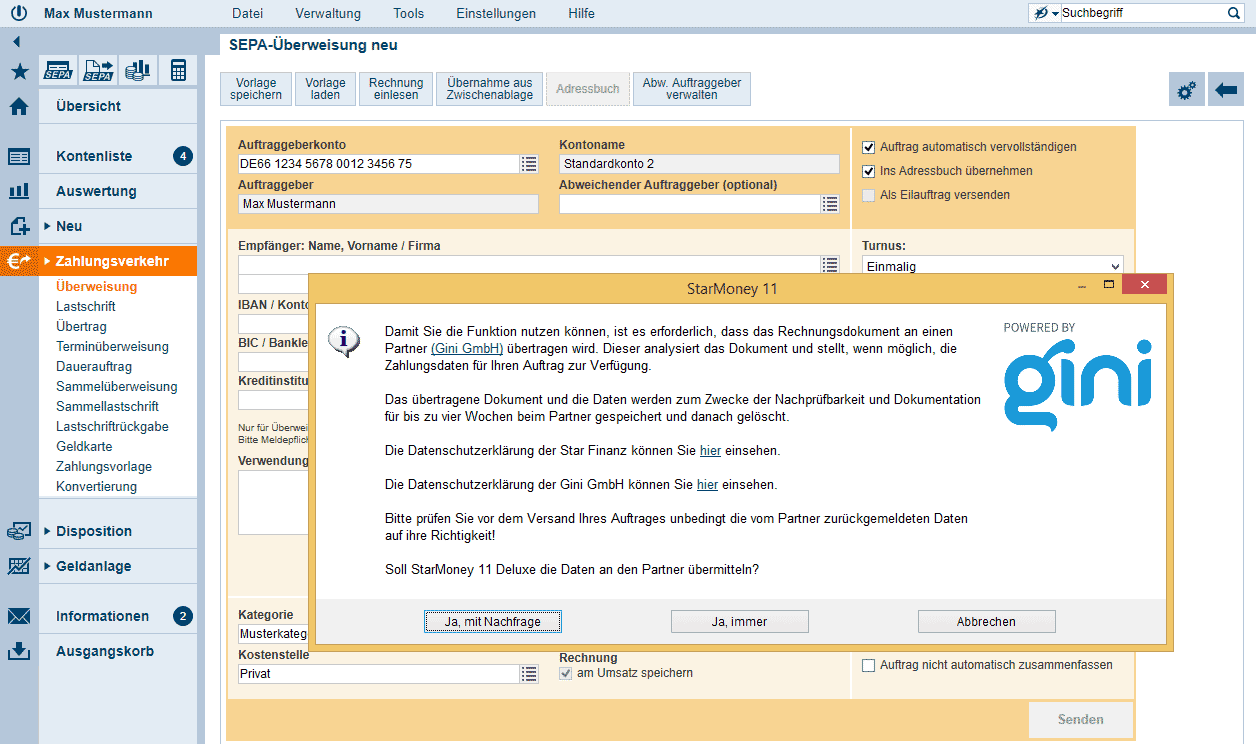Open the Verwaltung menu
Image resolution: width=1256 pixels, height=744 pixels.
328,13
